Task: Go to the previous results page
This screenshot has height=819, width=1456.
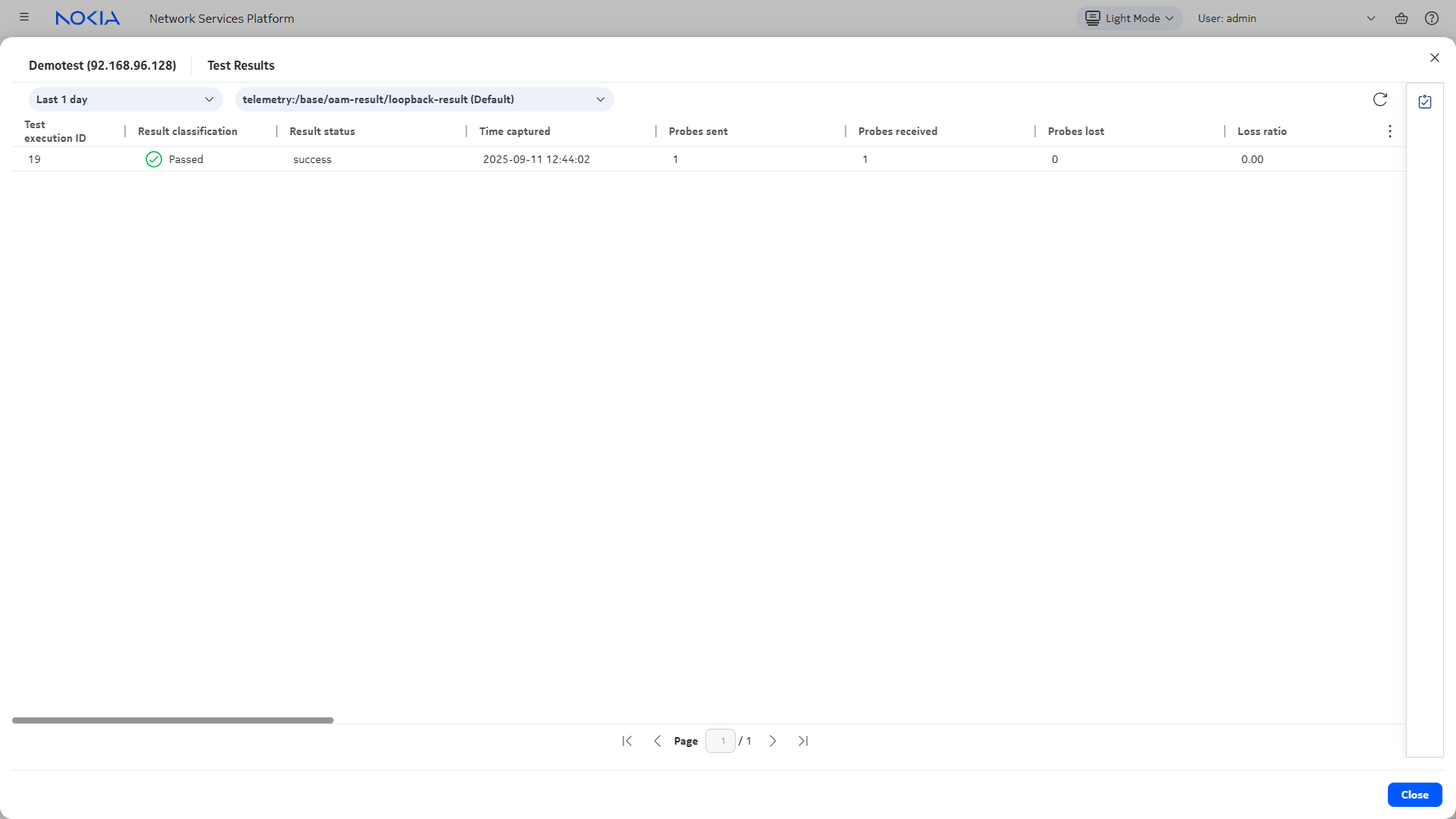Action: coord(657,741)
